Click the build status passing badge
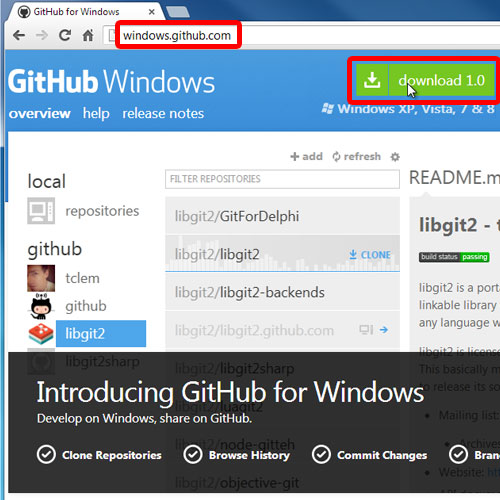This screenshot has height=500, width=500. (x=454, y=257)
